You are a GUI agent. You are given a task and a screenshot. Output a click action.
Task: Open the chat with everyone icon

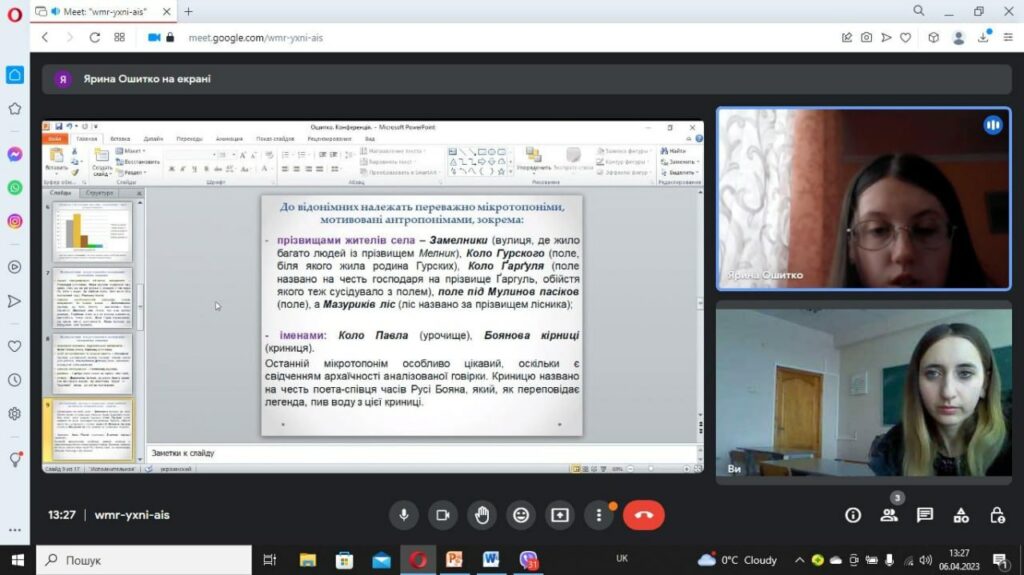click(x=925, y=515)
